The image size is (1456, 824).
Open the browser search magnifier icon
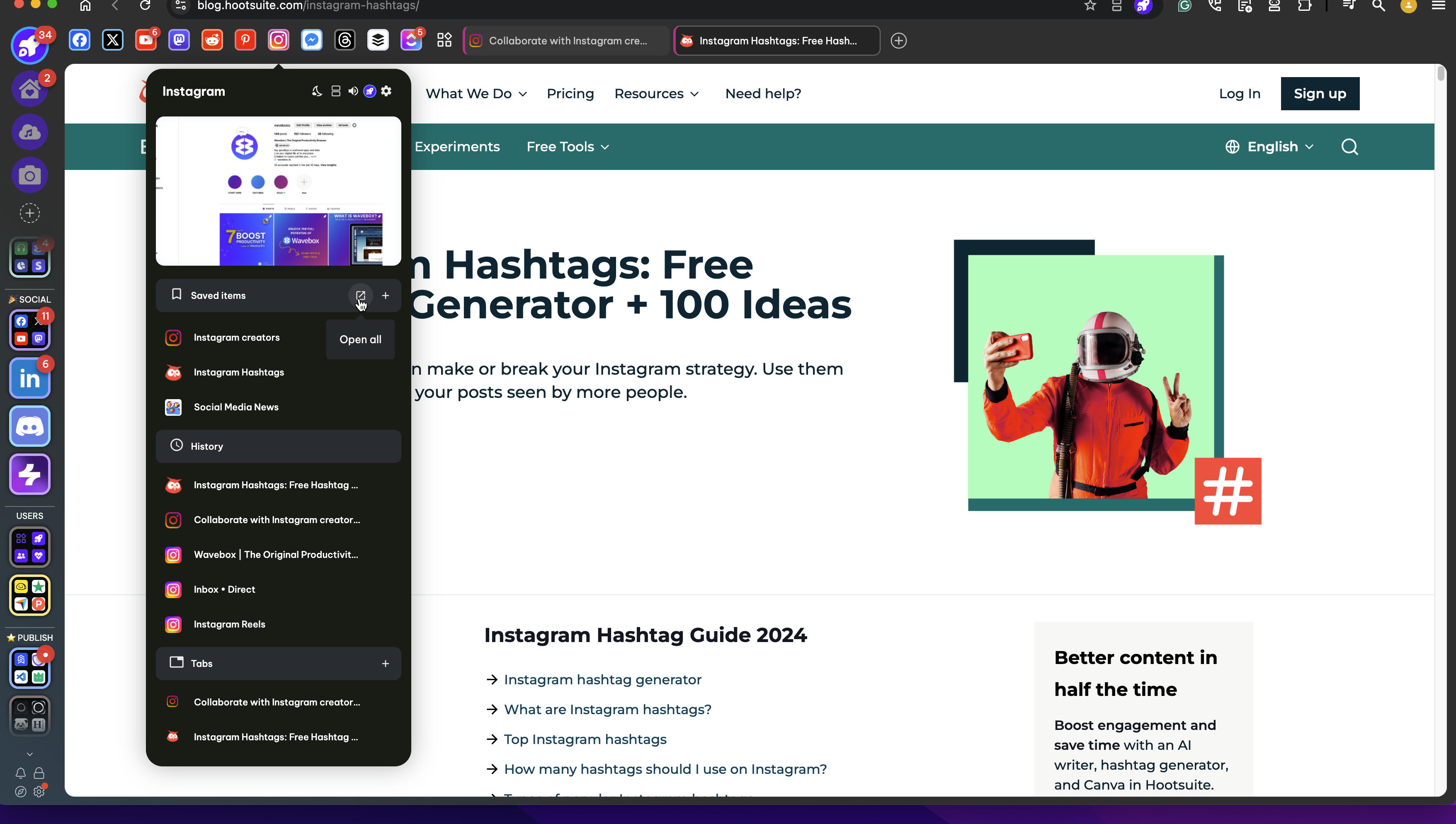1378,6
